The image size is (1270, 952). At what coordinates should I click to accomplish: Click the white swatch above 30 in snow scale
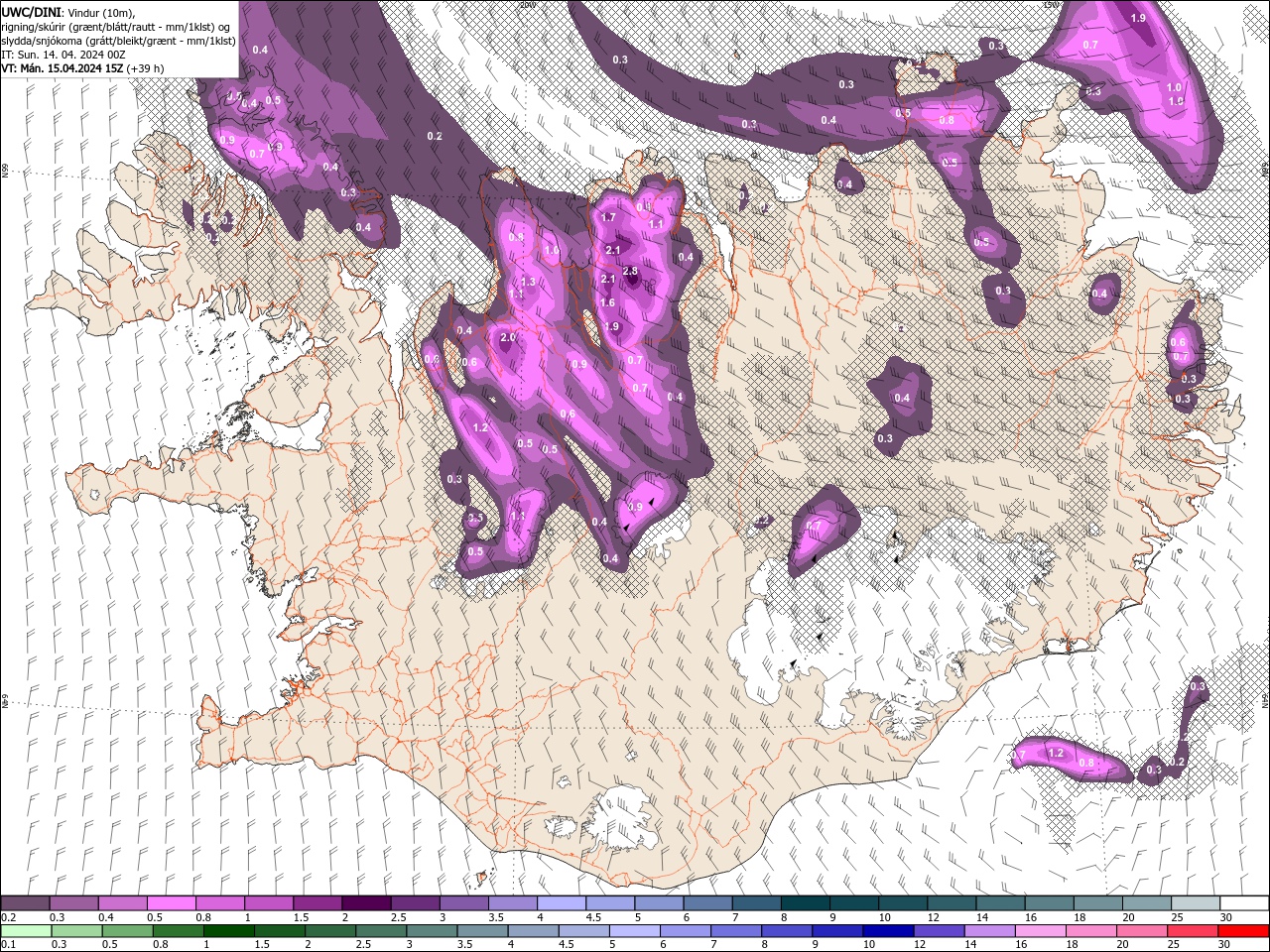(x=1244, y=903)
